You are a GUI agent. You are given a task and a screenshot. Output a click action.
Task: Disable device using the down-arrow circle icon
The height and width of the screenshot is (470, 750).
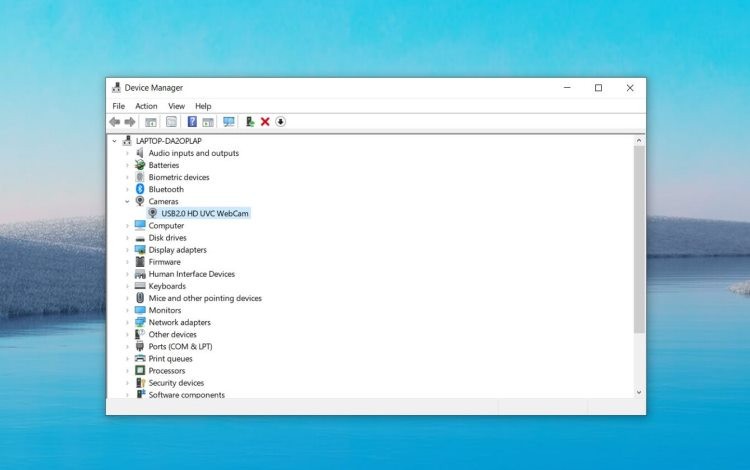click(280, 122)
